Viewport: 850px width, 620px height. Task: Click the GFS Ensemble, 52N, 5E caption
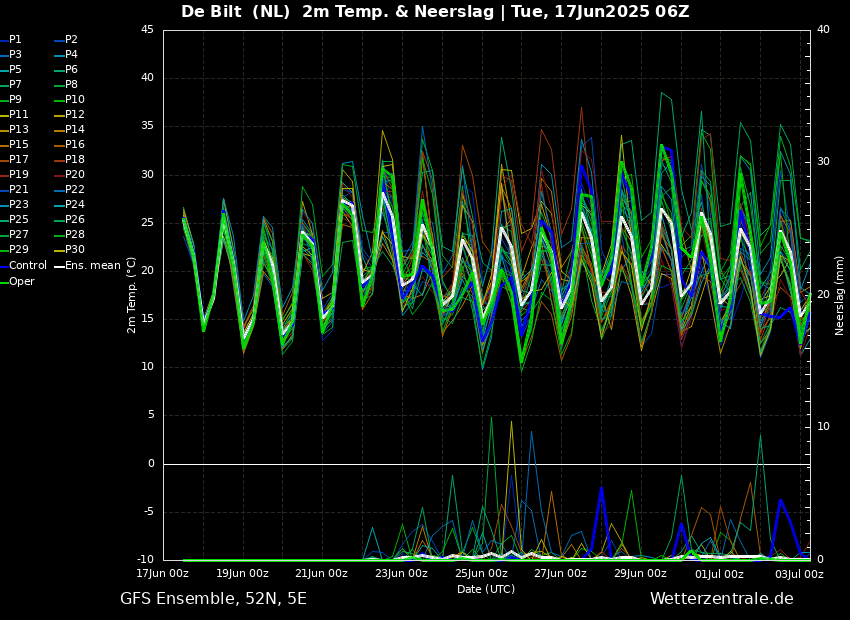(x=213, y=599)
